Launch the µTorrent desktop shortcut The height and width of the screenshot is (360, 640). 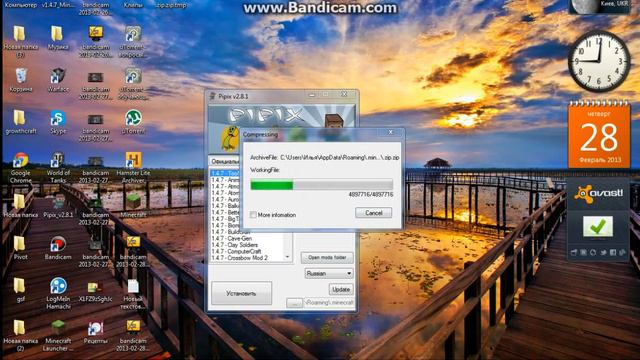(x=133, y=122)
